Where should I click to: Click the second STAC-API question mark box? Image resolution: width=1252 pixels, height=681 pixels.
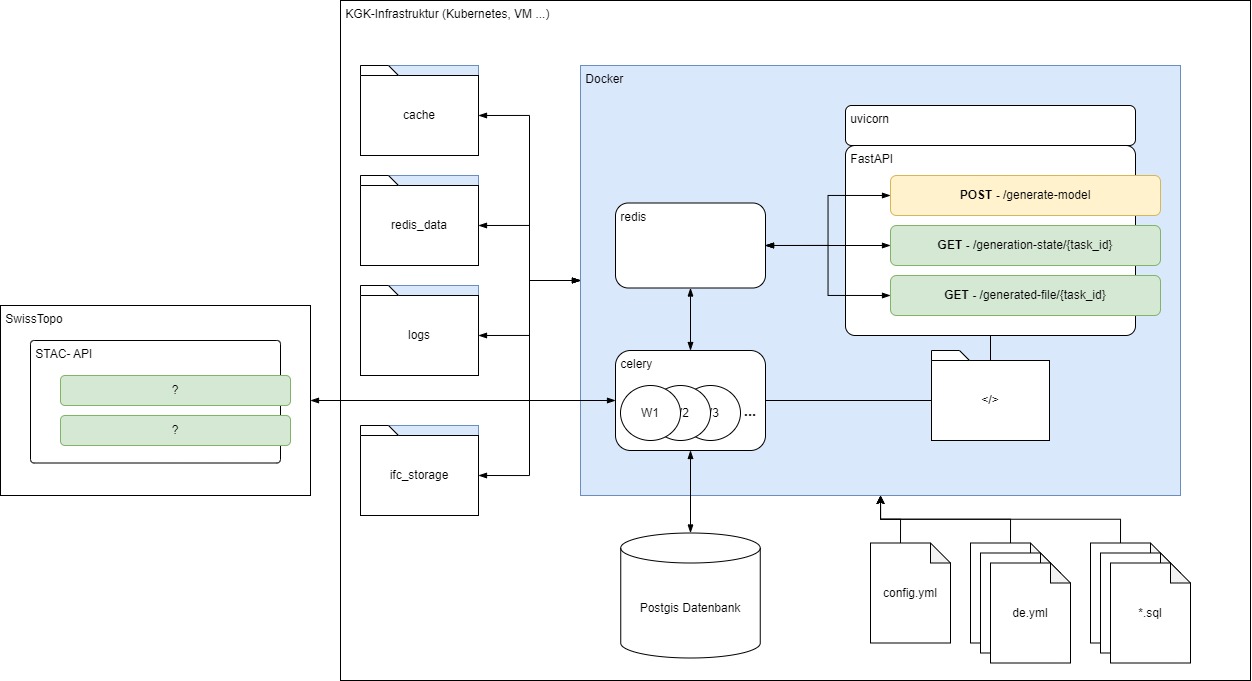click(175, 430)
